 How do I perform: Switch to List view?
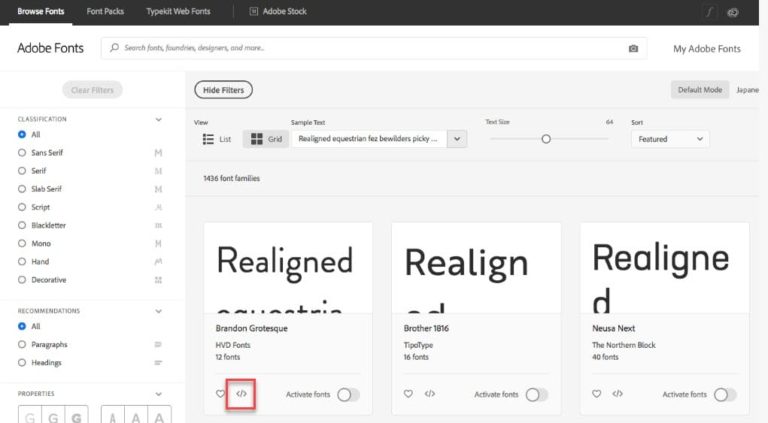(x=216, y=139)
